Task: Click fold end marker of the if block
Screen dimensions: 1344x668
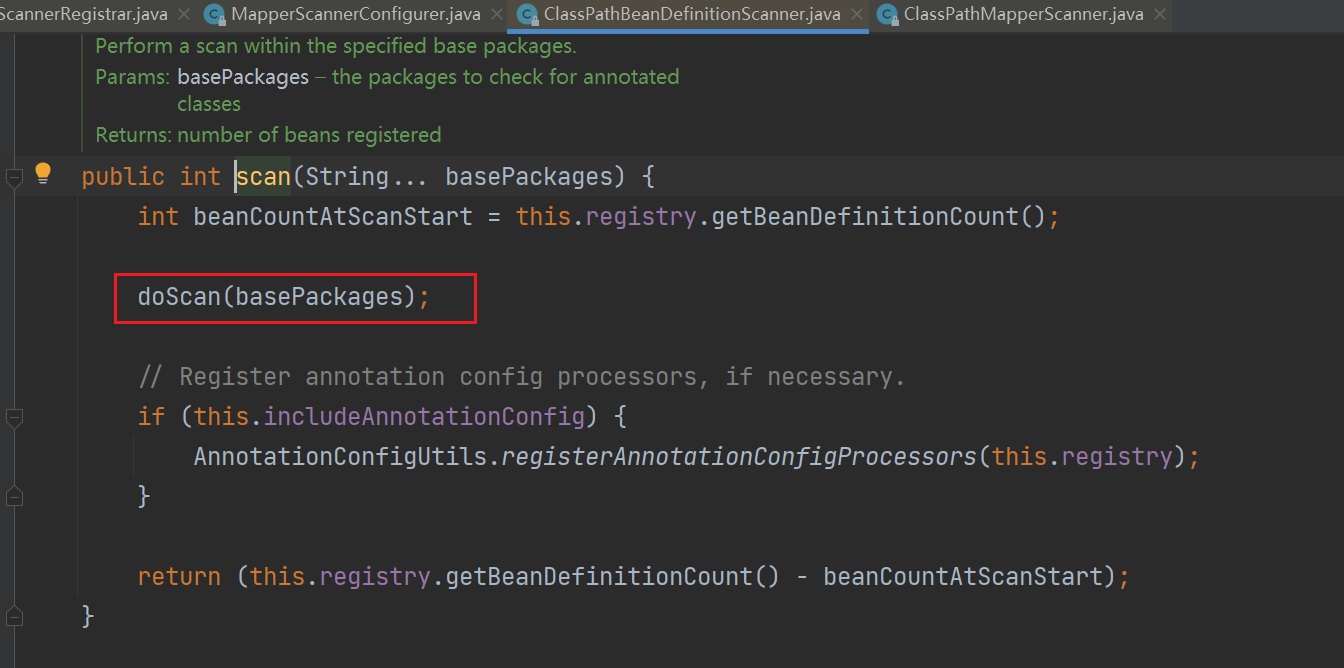Action: 13,496
